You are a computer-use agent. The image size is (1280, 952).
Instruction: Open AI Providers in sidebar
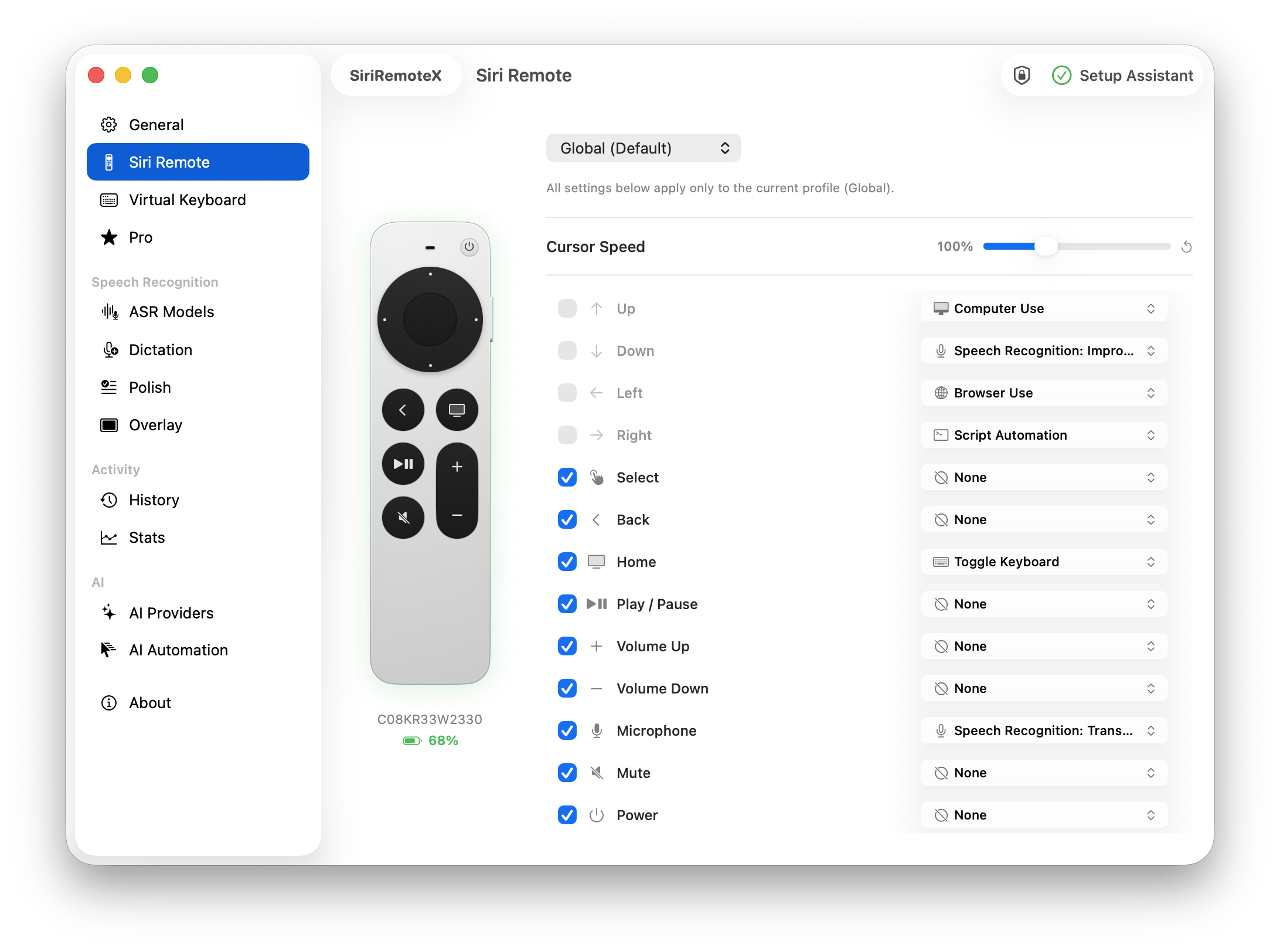click(198, 613)
